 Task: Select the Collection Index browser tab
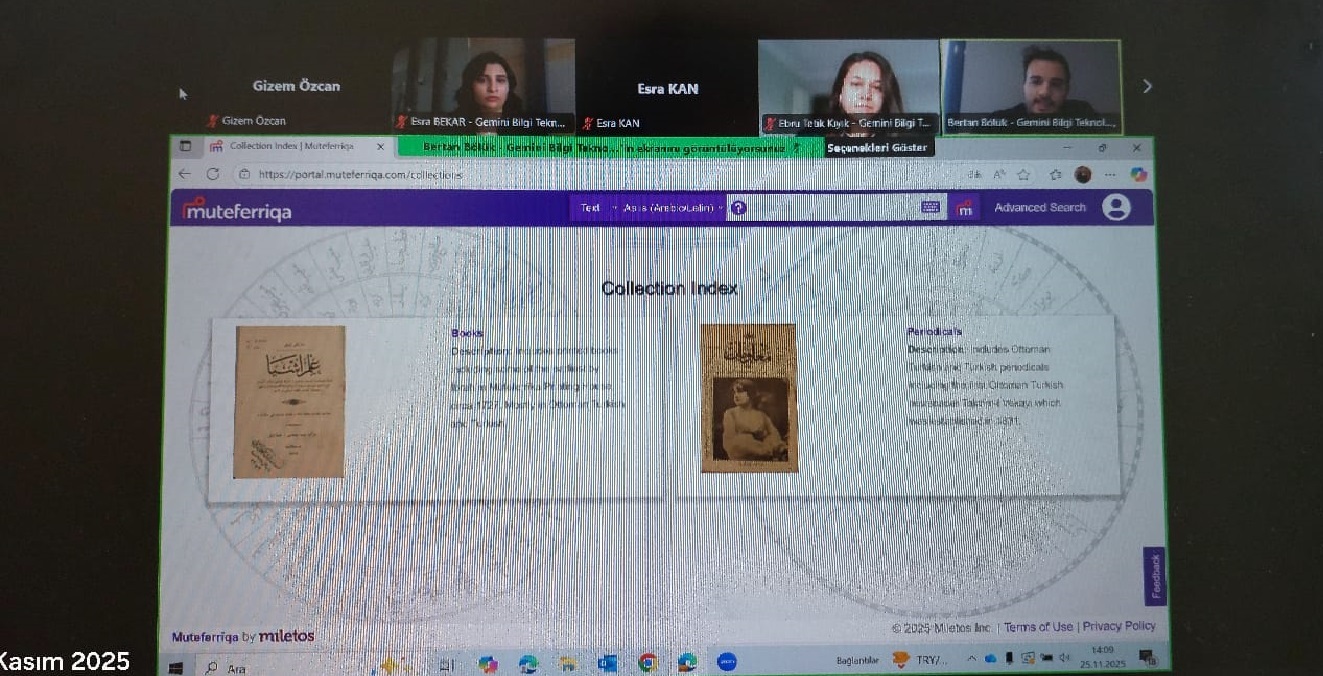[x=290, y=146]
